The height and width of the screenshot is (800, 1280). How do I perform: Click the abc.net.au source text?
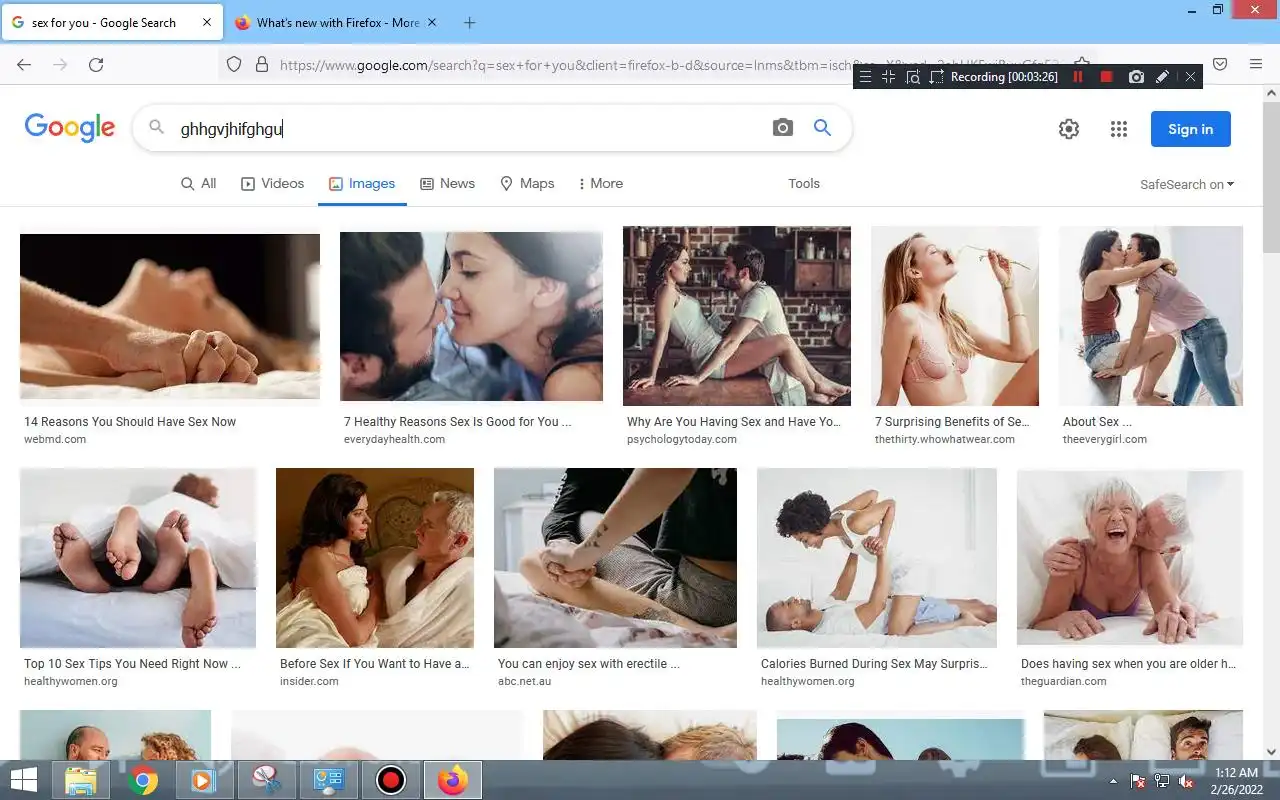pos(524,681)
